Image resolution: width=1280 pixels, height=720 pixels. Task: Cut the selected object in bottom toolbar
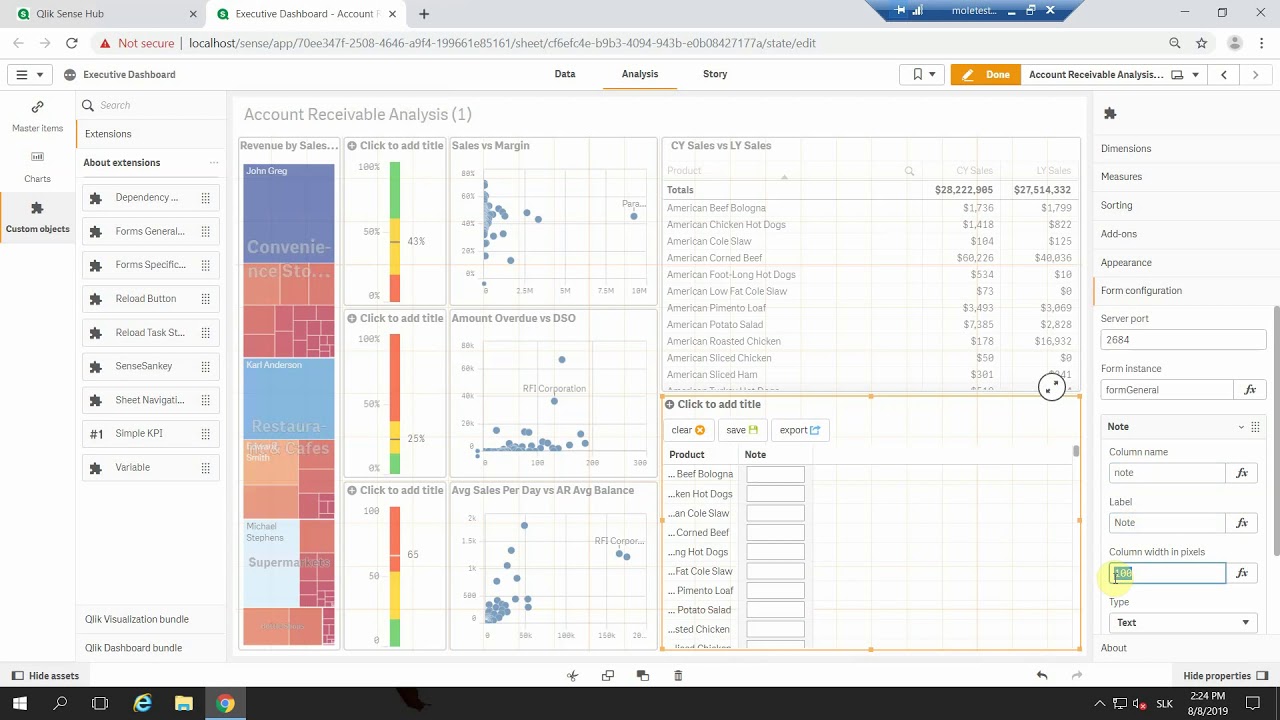coord(572,676)
